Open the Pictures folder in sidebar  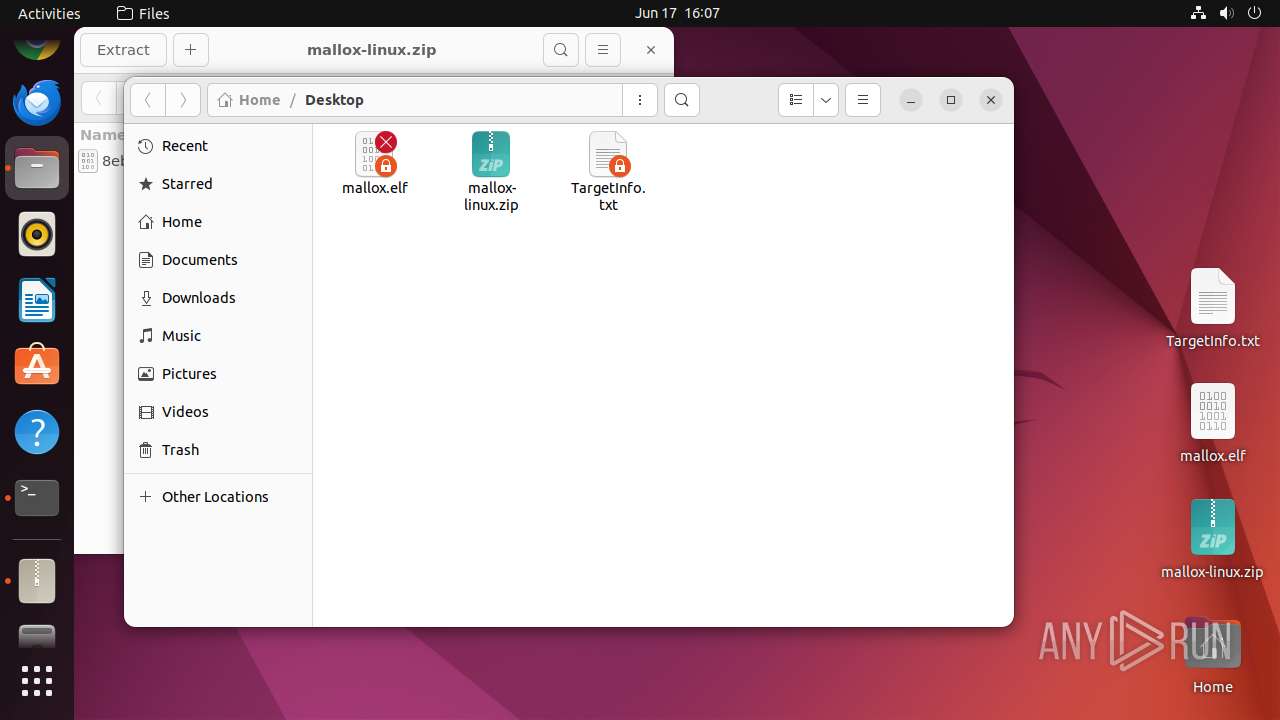[x=218, y=374]
